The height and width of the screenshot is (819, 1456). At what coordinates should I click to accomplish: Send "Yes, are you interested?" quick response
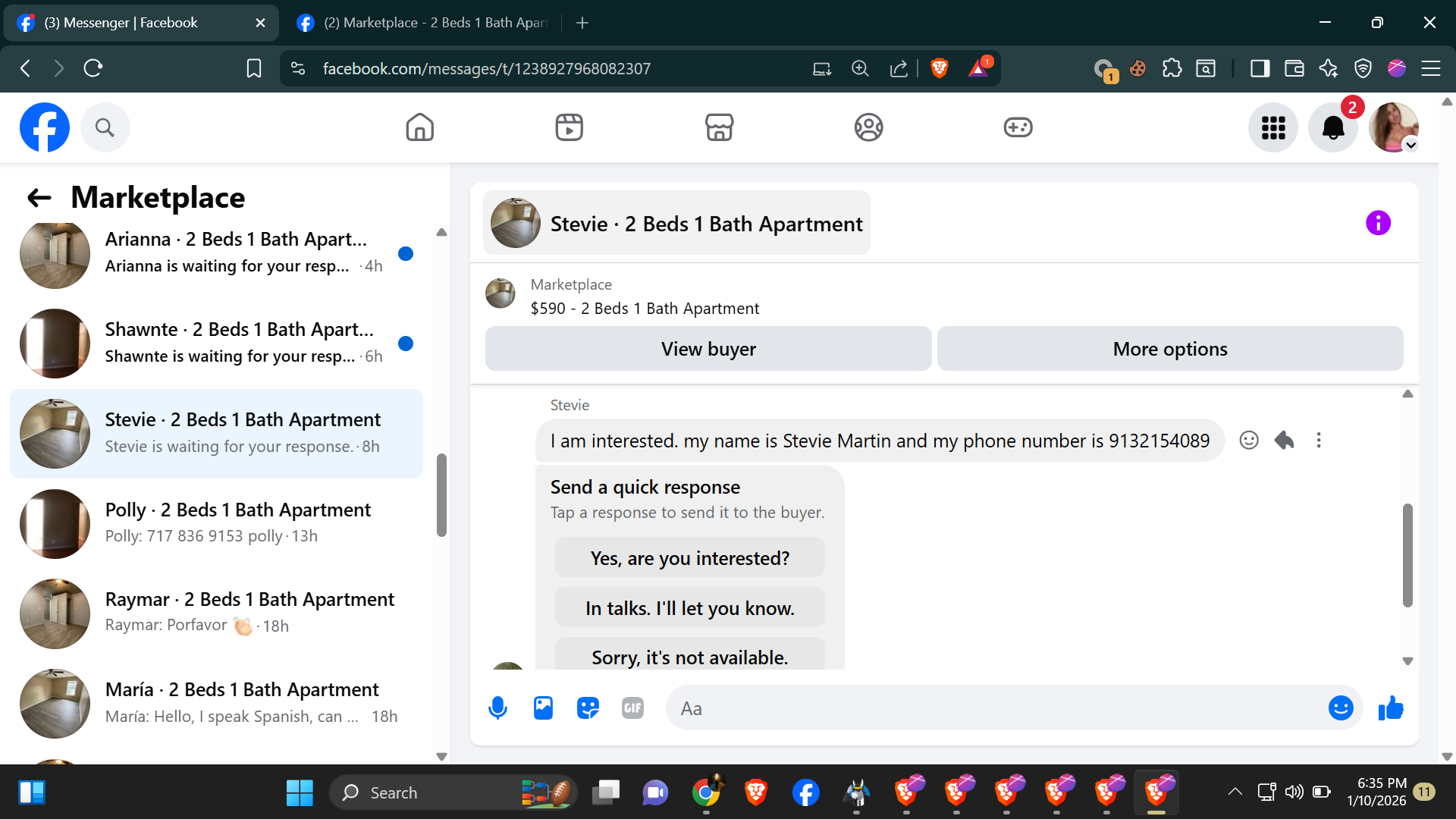(x=689, y=558)
